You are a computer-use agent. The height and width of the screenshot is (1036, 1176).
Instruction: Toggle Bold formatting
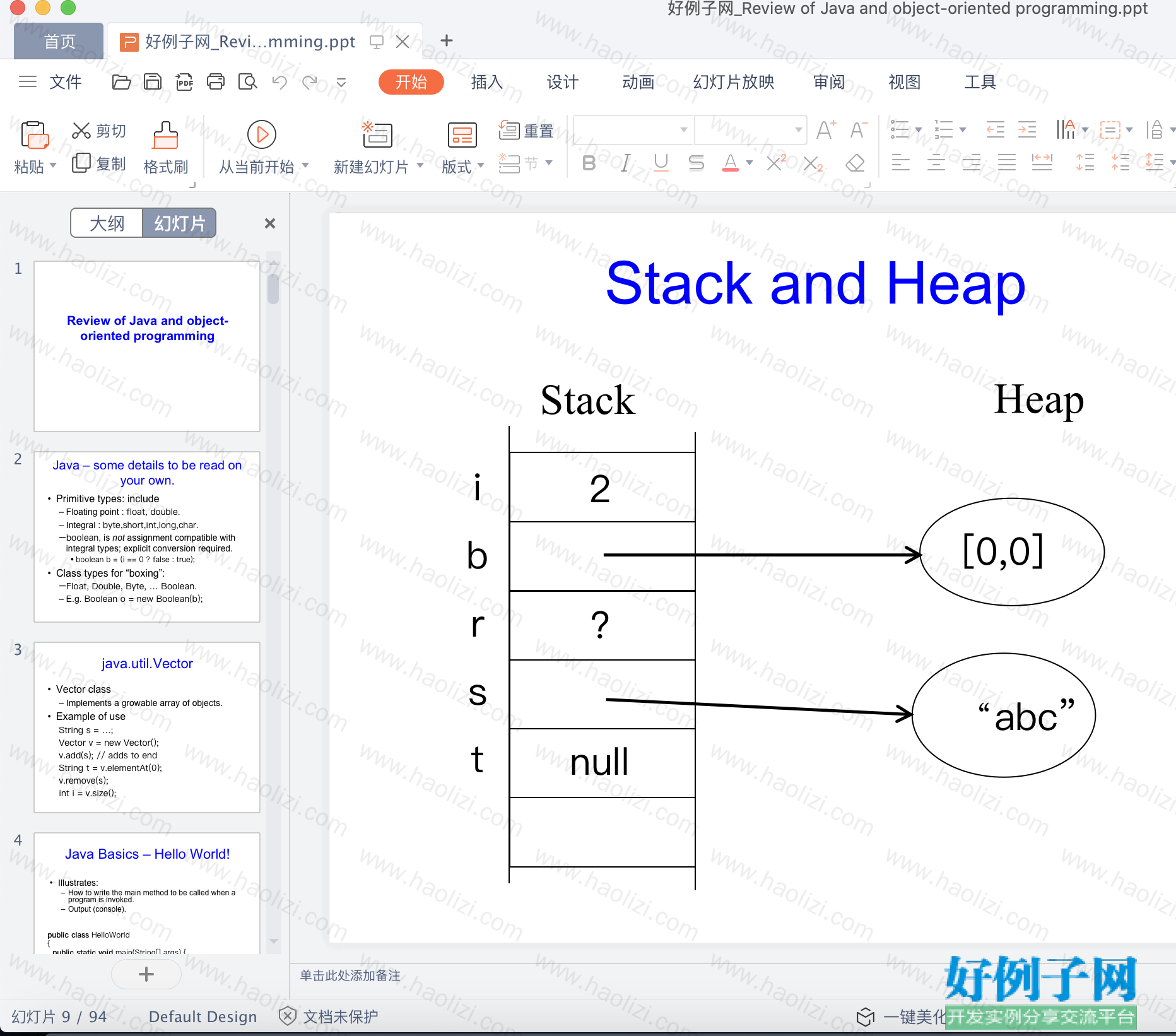(589, 163)
